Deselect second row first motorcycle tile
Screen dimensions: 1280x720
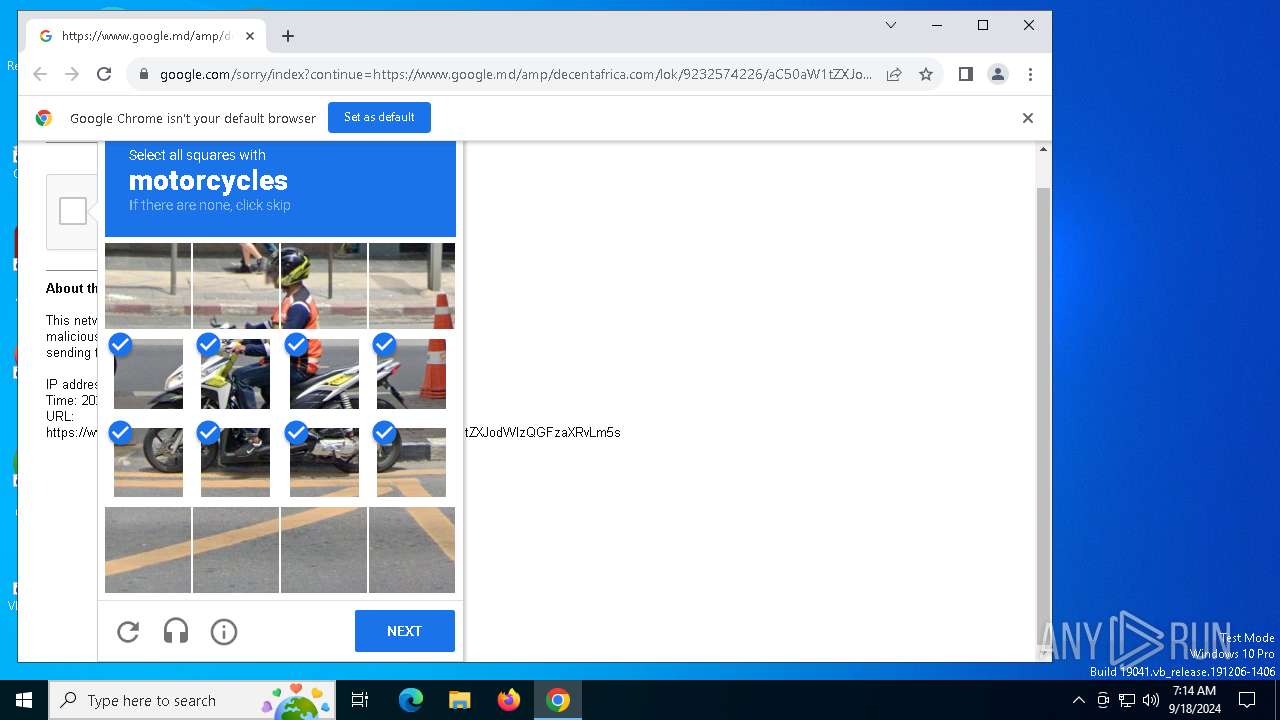[x=148, y=374]
